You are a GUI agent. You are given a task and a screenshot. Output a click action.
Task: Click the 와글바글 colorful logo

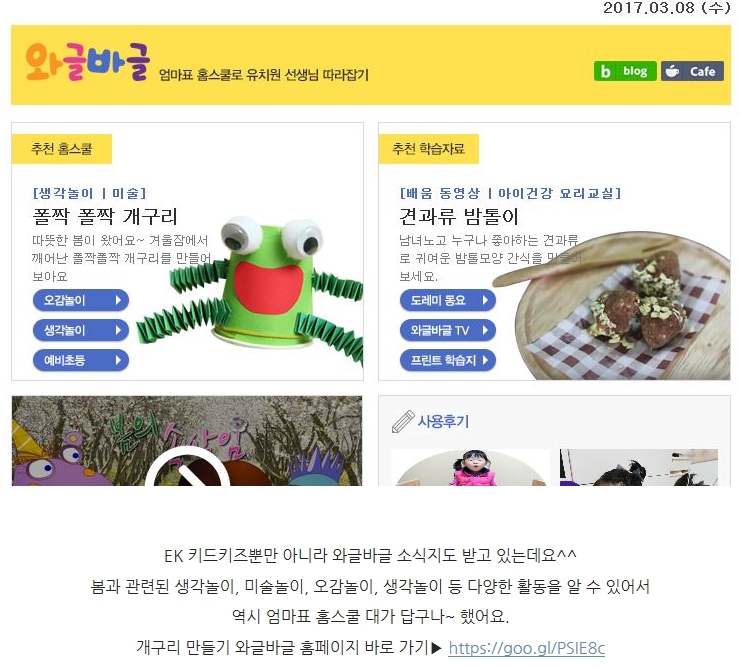coord(88,62)
